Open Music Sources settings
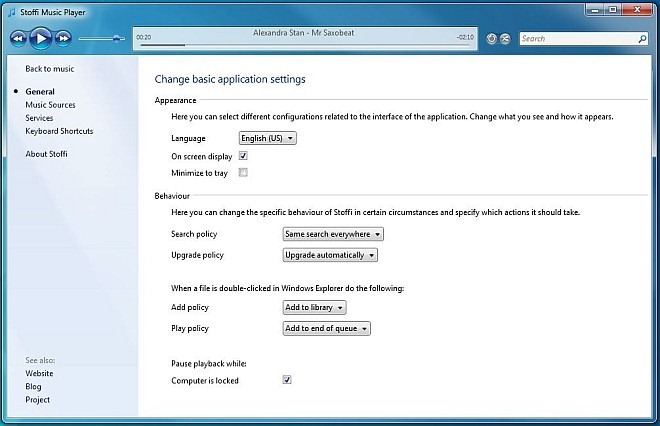The width and height of the screenshot is (660, 426). pos(50,105)
